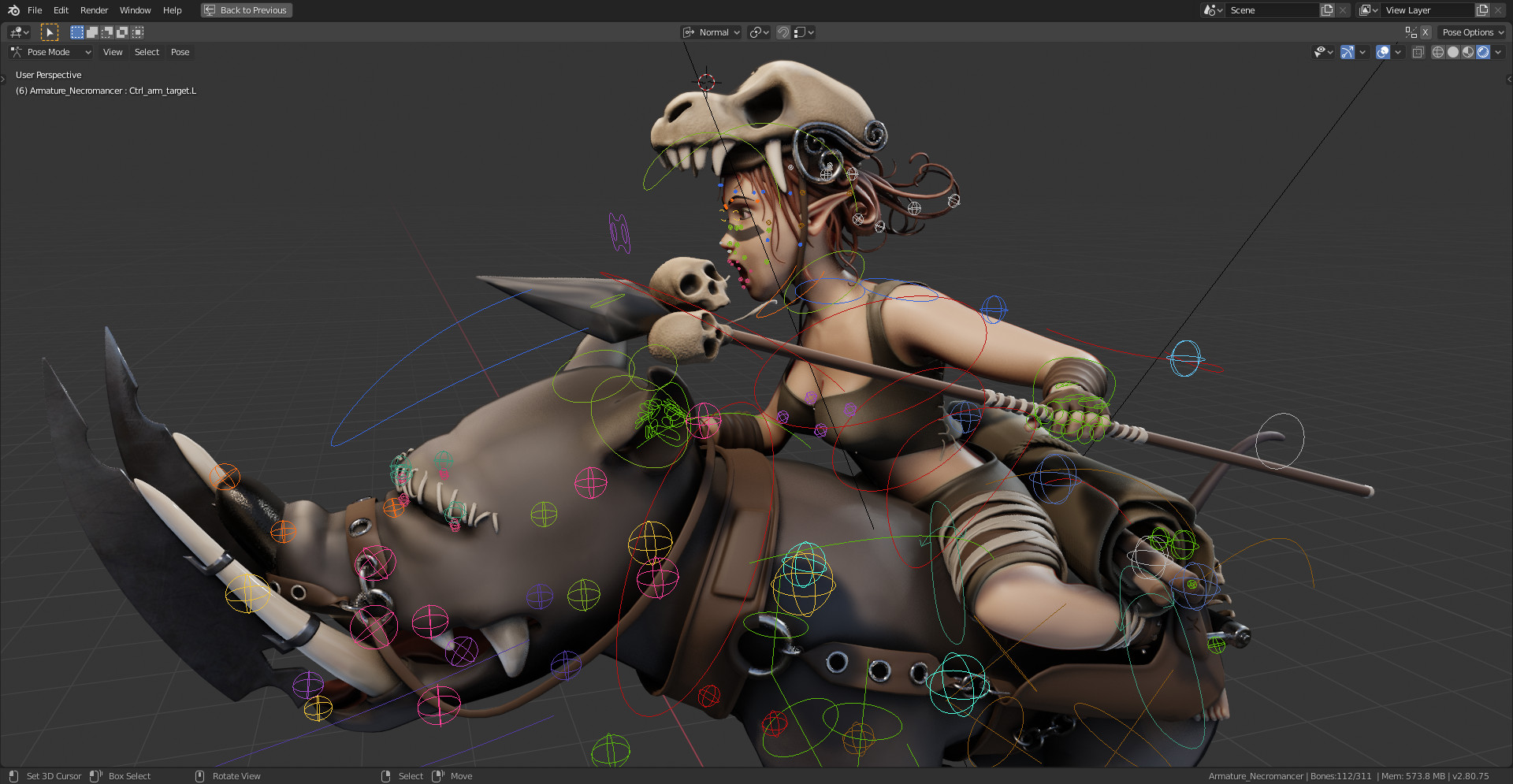Viewport: 1513px width, 784px height.
Task: Open the Scene browse dropdown icon
Action: click(1212, 10)
